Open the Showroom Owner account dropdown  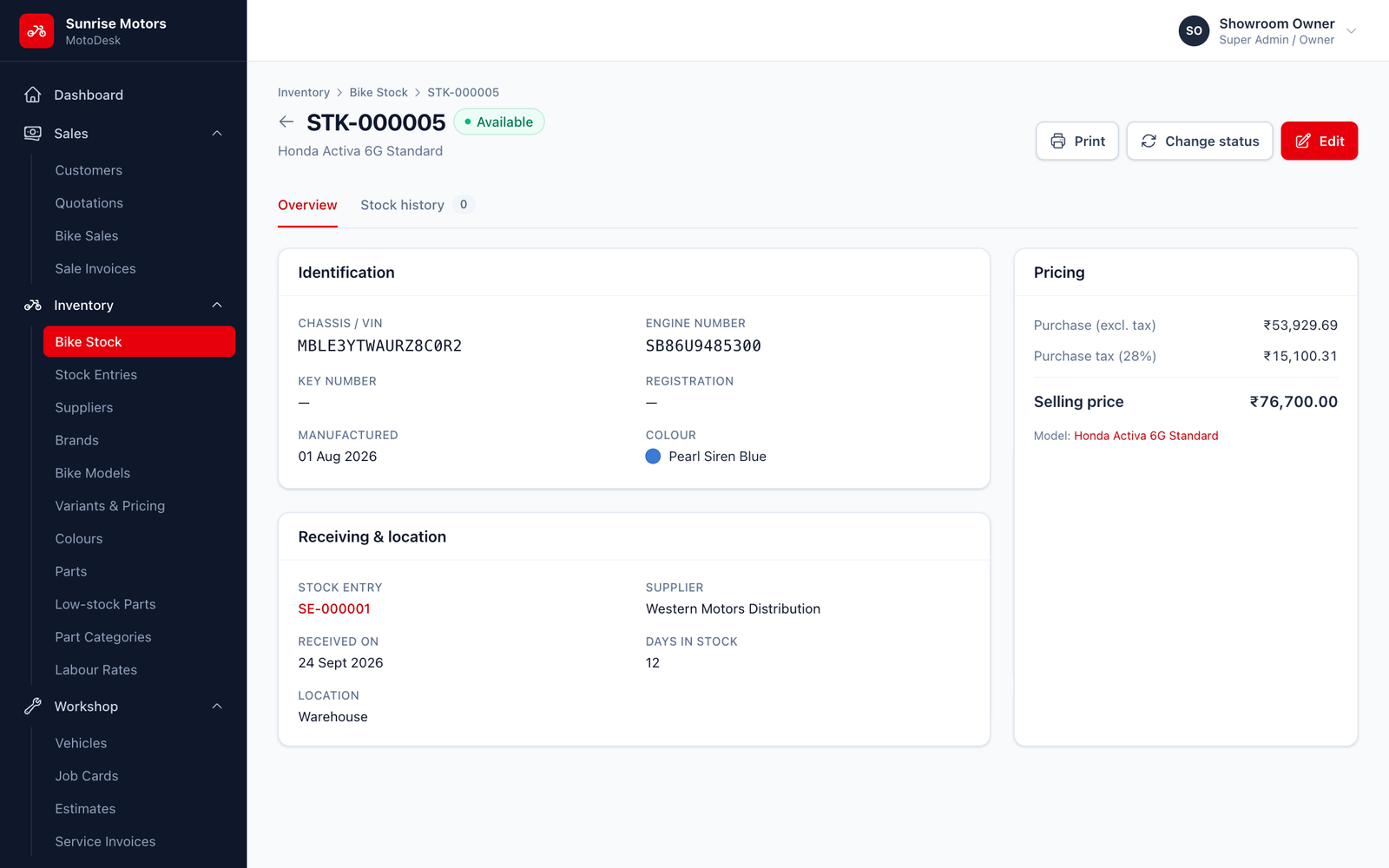(1267, 30)
